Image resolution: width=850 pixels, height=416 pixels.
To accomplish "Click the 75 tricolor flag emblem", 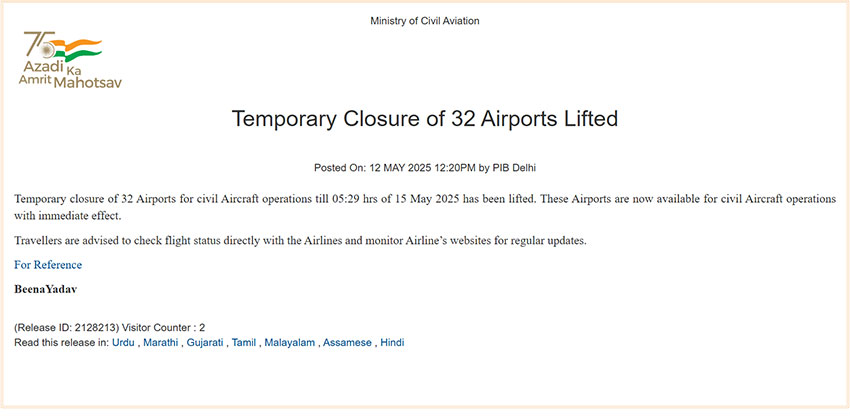I will pyautogui.click(x=62, y=45).
